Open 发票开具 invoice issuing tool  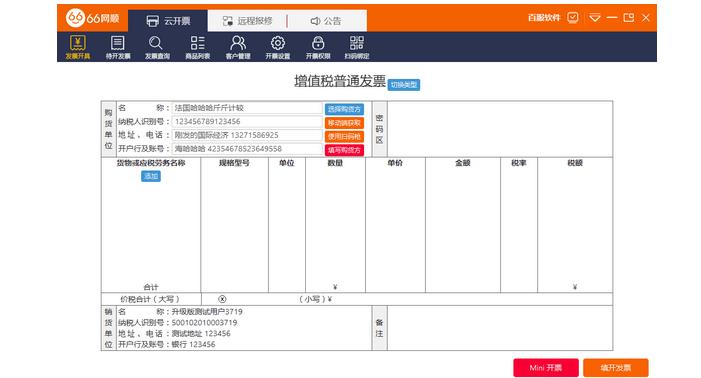pos(78,47)
